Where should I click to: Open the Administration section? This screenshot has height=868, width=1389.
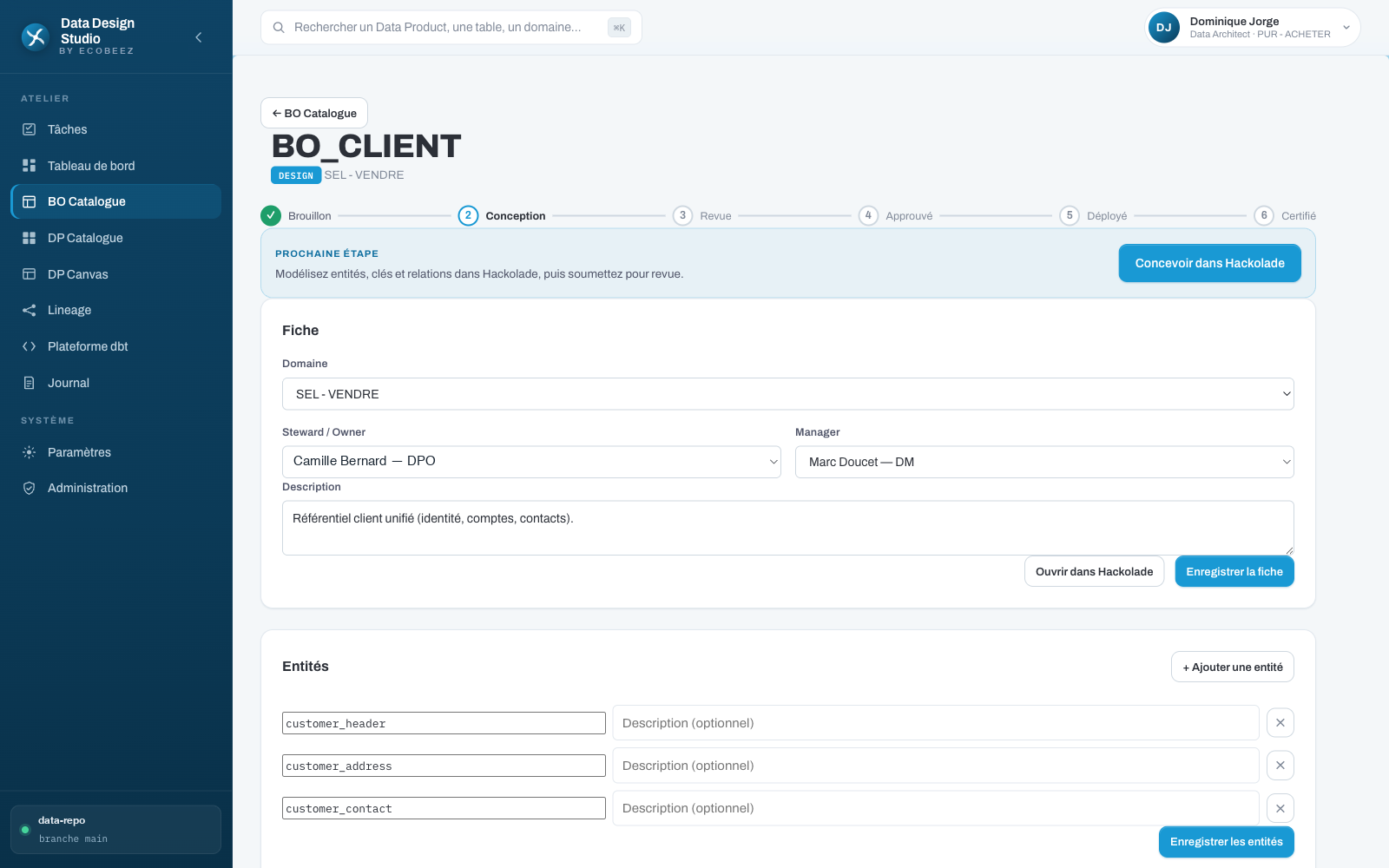click(x=115, y=488)
